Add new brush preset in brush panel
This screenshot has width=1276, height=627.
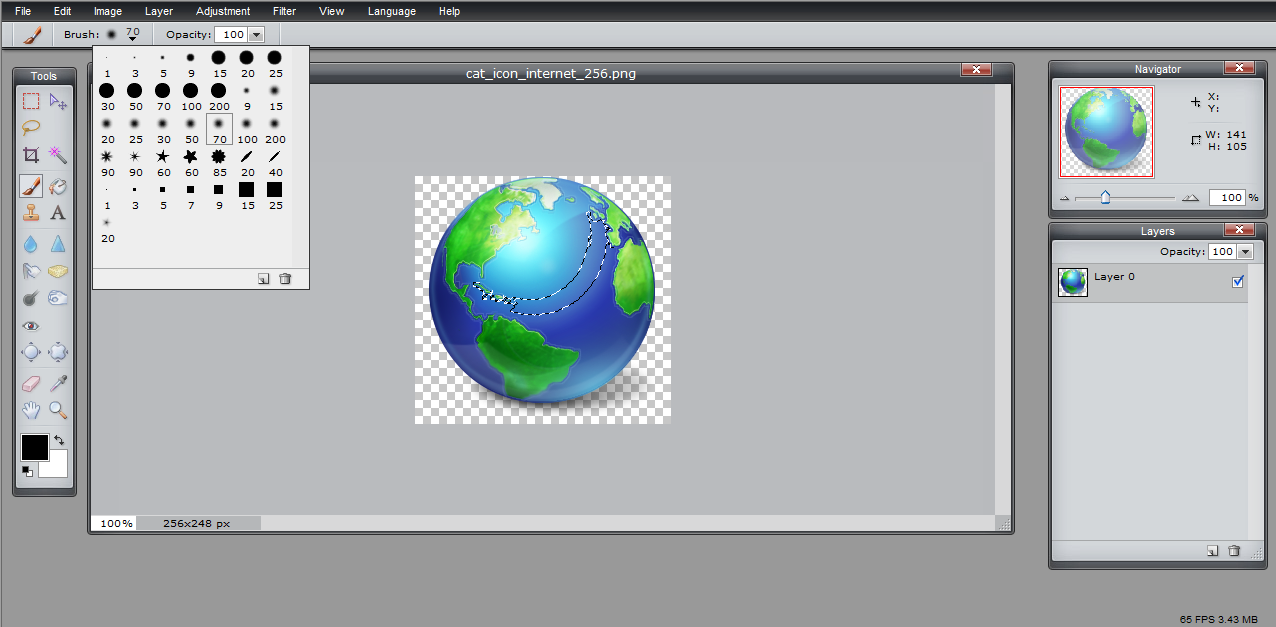pyautogui.click(x=263, y=279)
